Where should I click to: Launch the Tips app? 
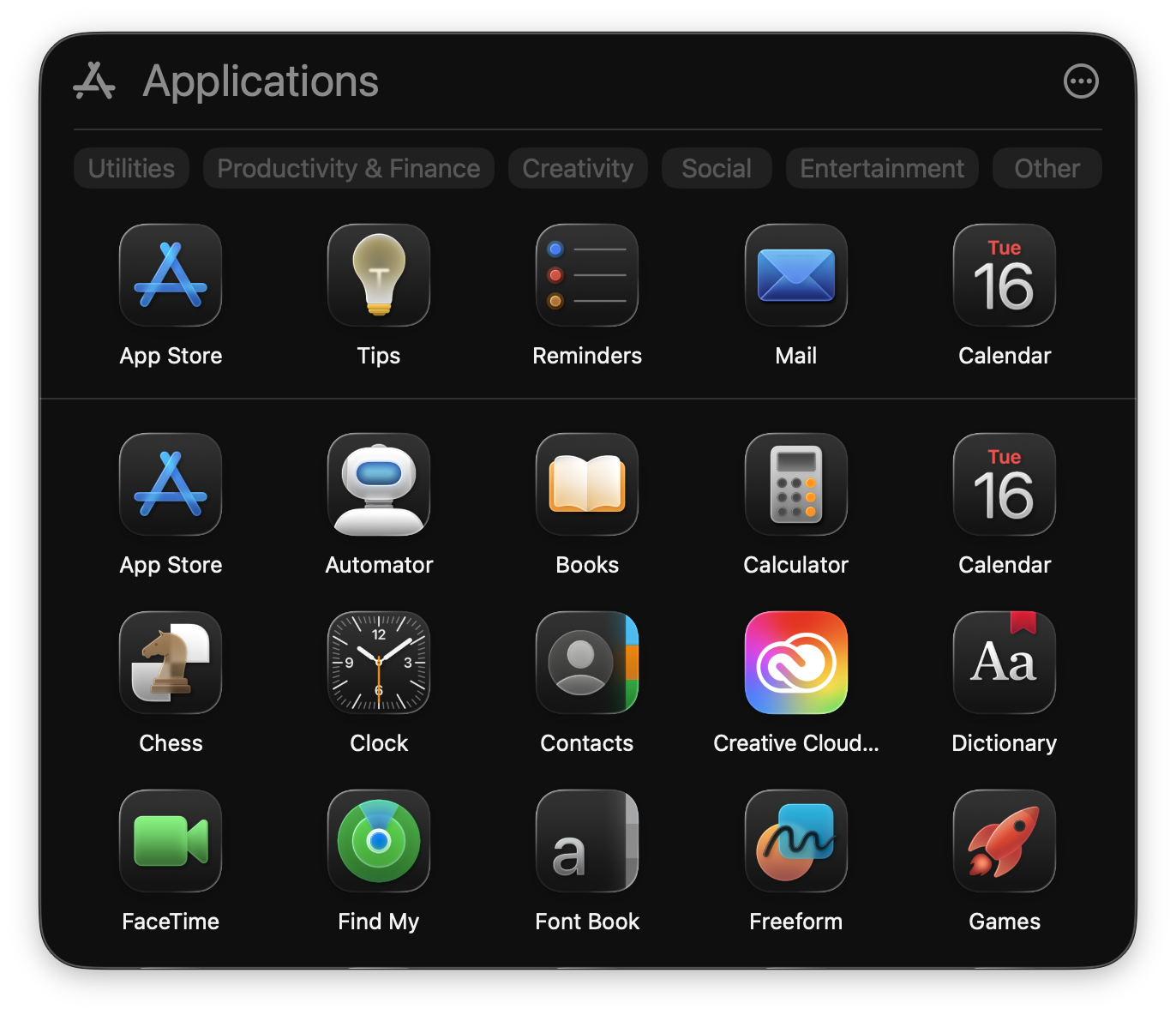[379, 275]
